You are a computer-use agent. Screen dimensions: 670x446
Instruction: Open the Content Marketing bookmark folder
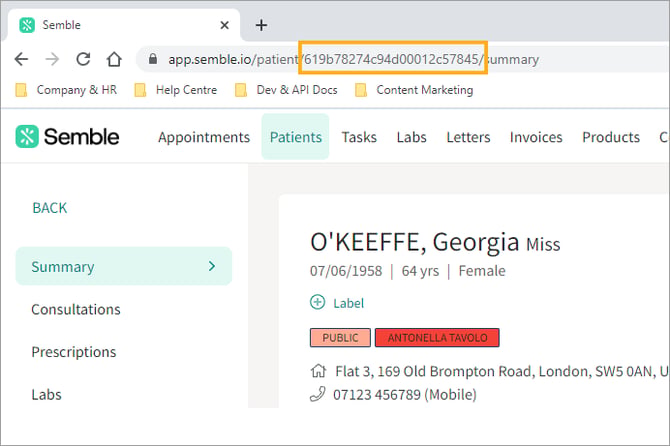click(414, 90)
